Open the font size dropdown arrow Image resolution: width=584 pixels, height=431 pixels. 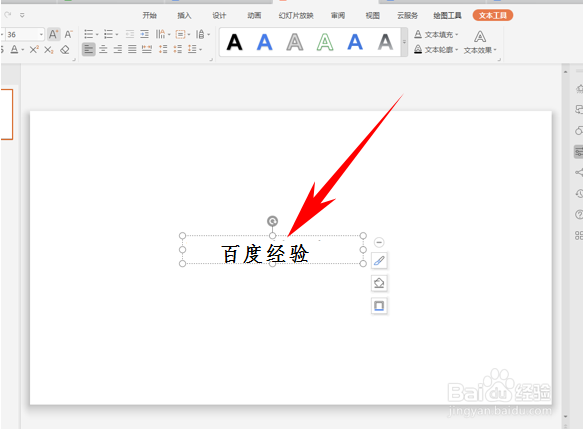click(41, 35)
